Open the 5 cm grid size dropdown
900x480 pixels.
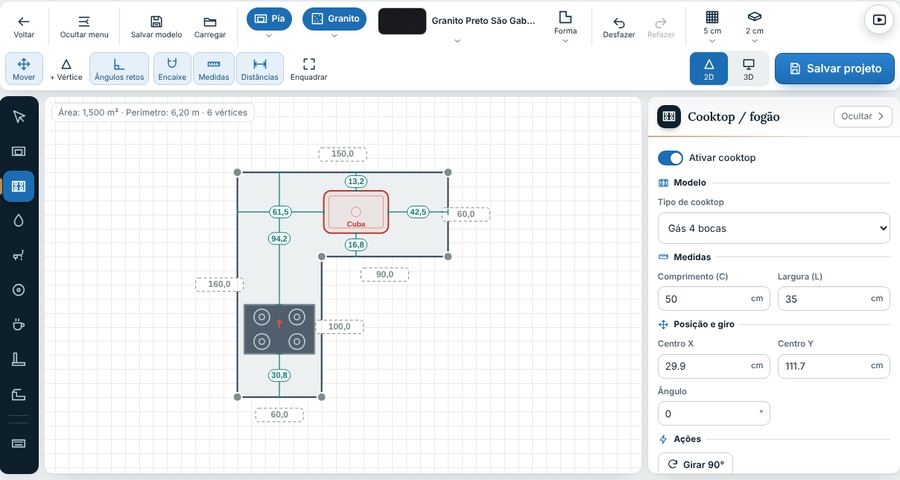[712, 26]
